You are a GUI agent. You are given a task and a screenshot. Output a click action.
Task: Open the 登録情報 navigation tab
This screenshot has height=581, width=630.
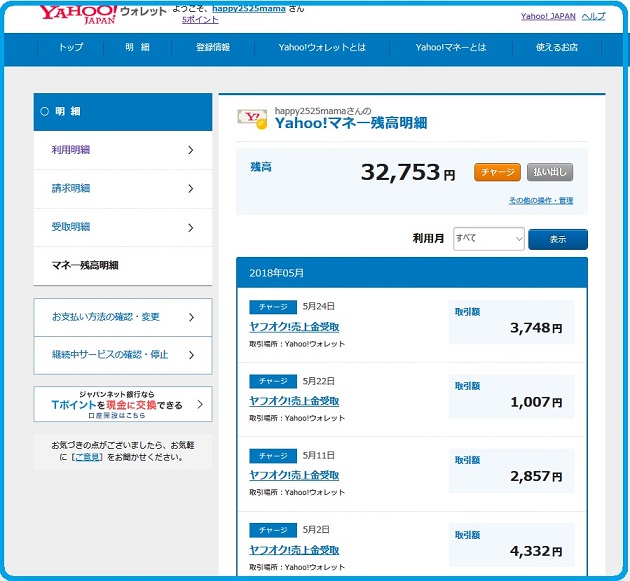click(213, 47)
